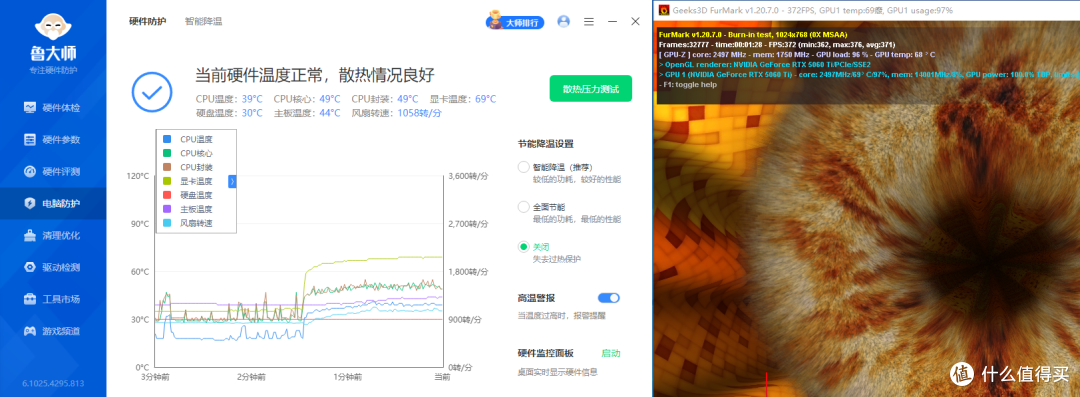This screenshot has width=1080, height=397.
Task: Select the 关闭 radio option
Action: [523, 246]
